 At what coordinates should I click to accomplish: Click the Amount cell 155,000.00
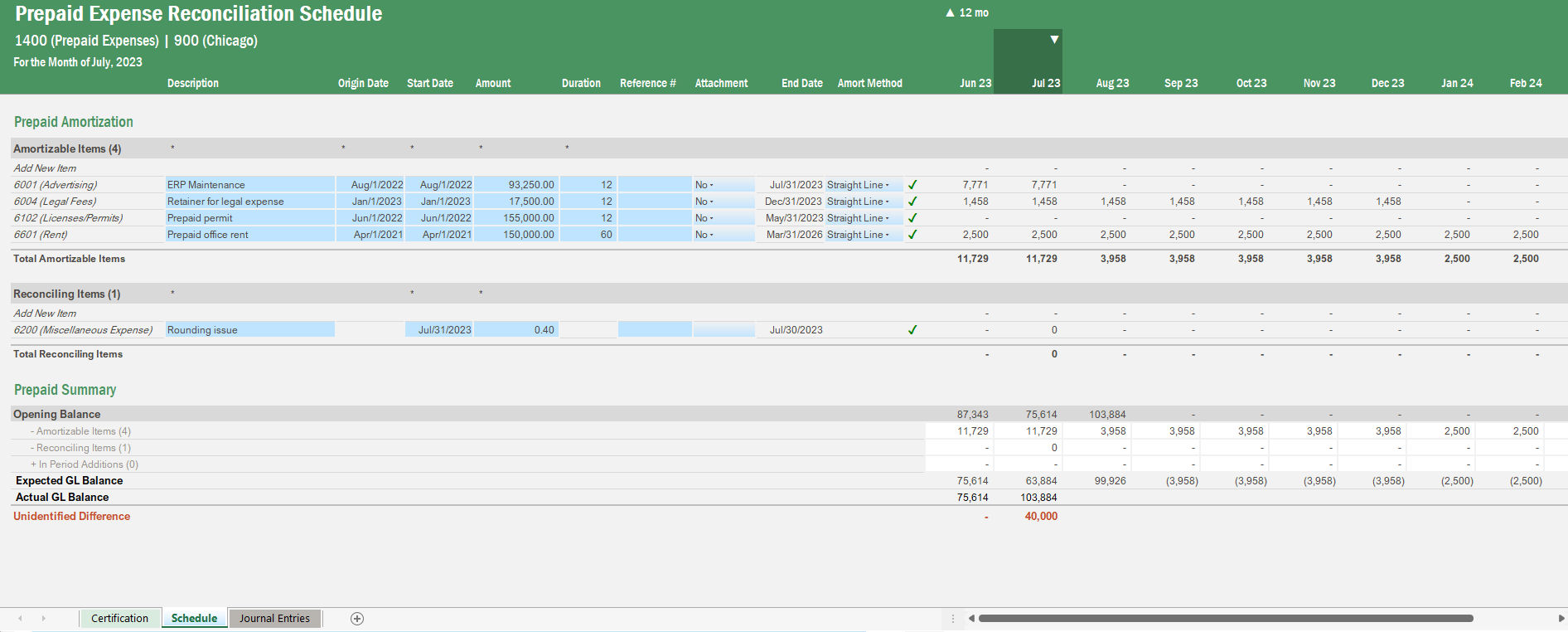coord(515,218)
